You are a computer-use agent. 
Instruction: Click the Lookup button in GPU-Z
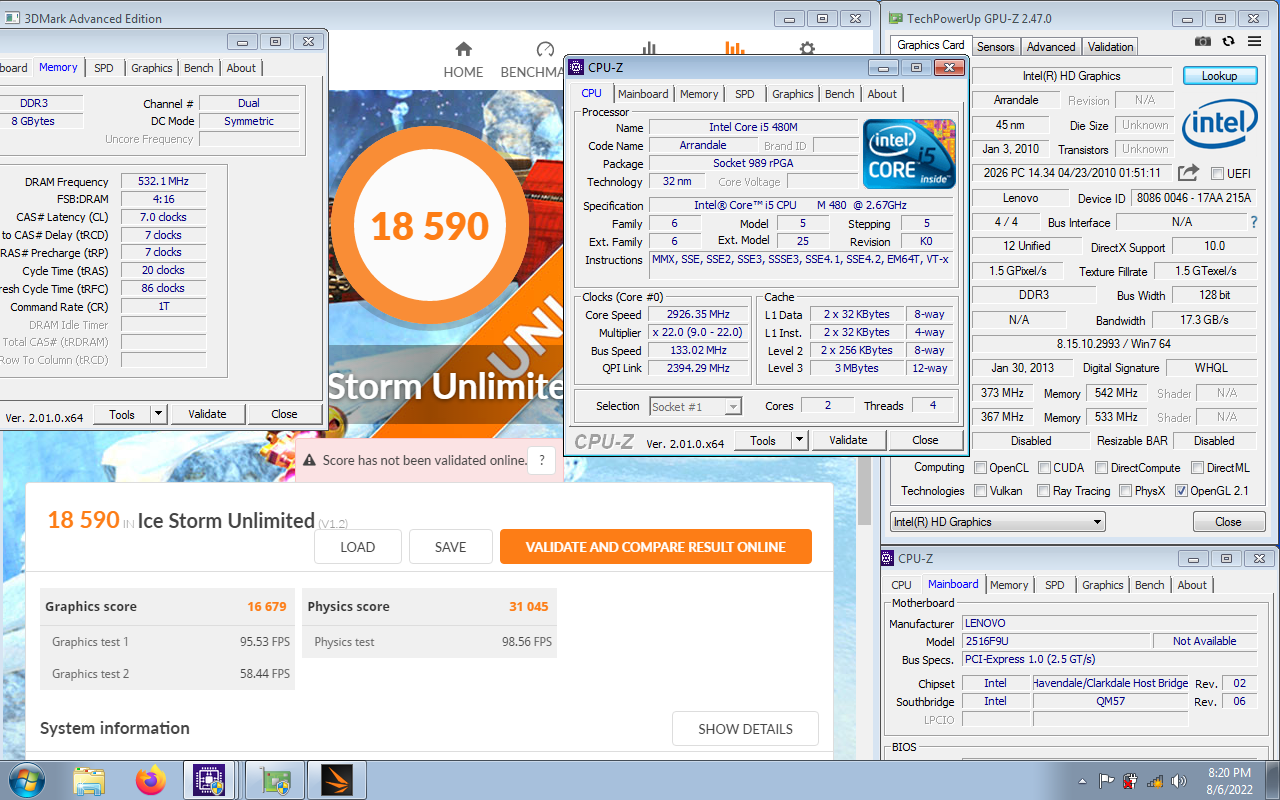pyautogui.click(x=1219, y=76)
